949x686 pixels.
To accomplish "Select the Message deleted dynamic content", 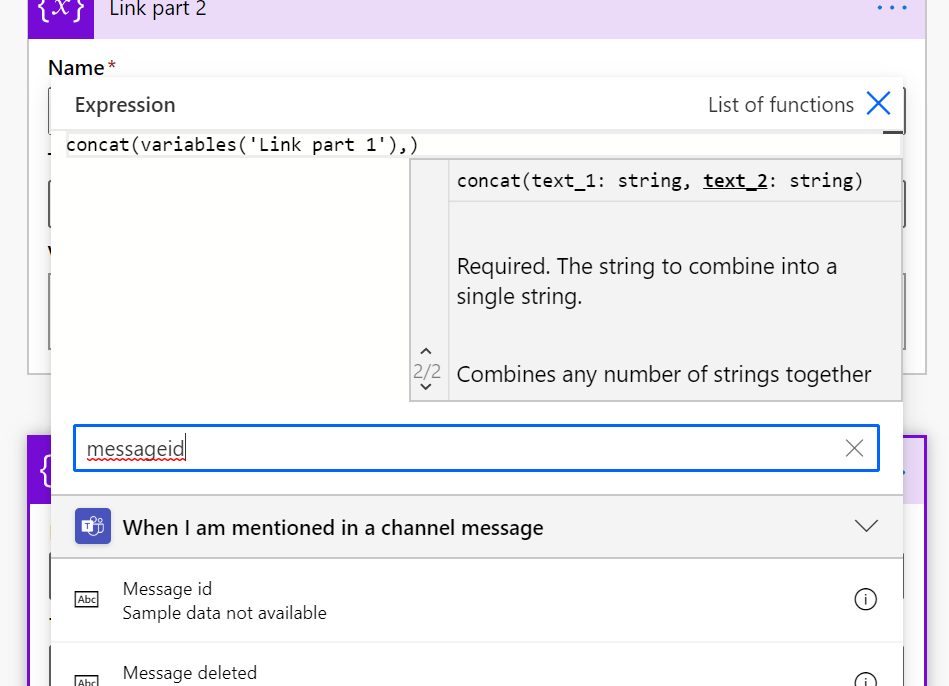I will tap(190, 673).
